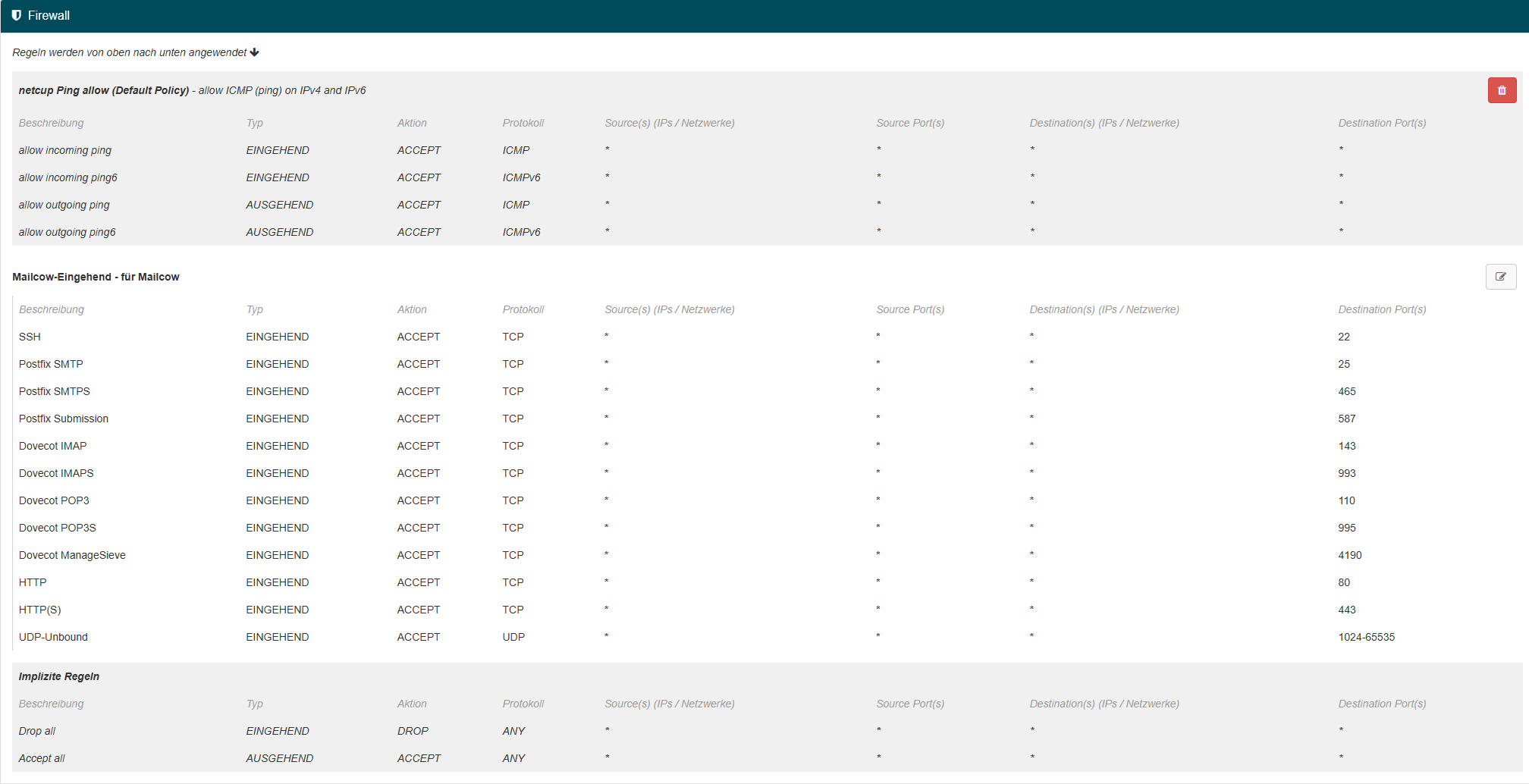
Task: Click 'allow incoming ping6' rule
Action: coord(68,177)
